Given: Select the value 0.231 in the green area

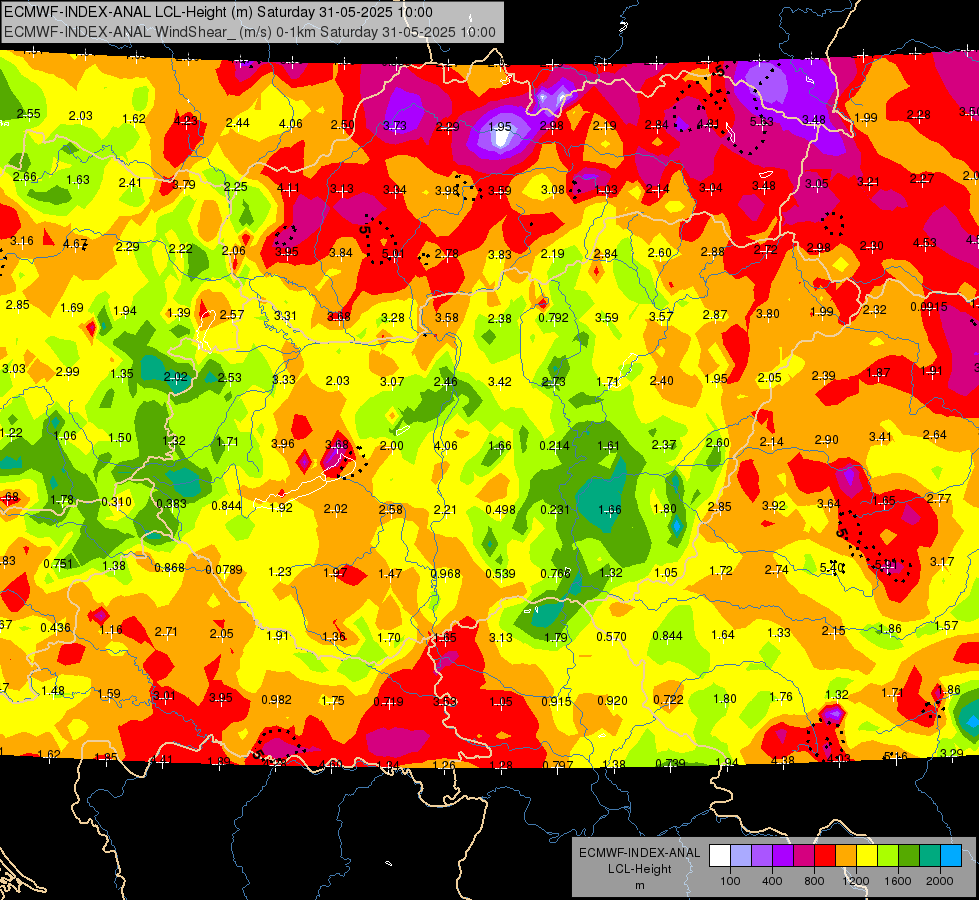Looking at the screenshot, I should pos(555,509).
